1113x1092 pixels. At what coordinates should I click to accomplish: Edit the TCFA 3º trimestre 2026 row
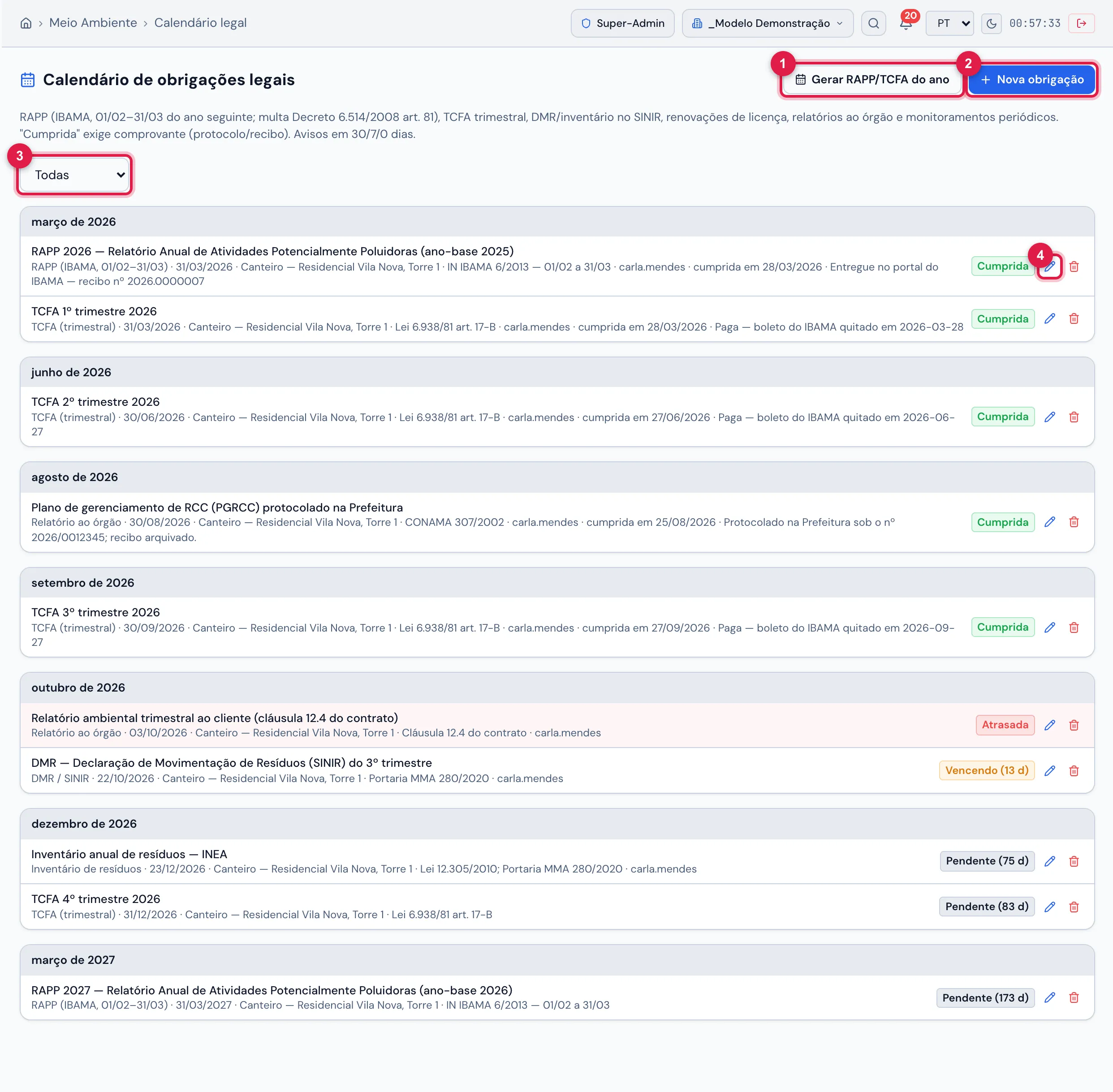click(1049, 628)
